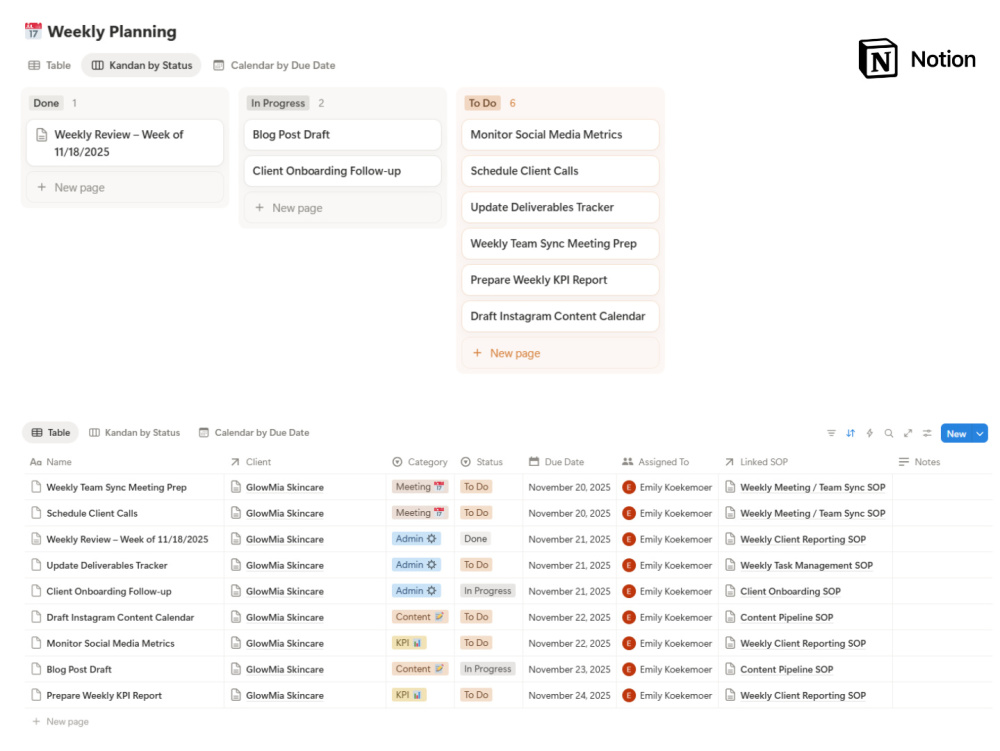The image size is (1000, 751).
Task: Click the search magnifier icon
Action: (888, 434)
